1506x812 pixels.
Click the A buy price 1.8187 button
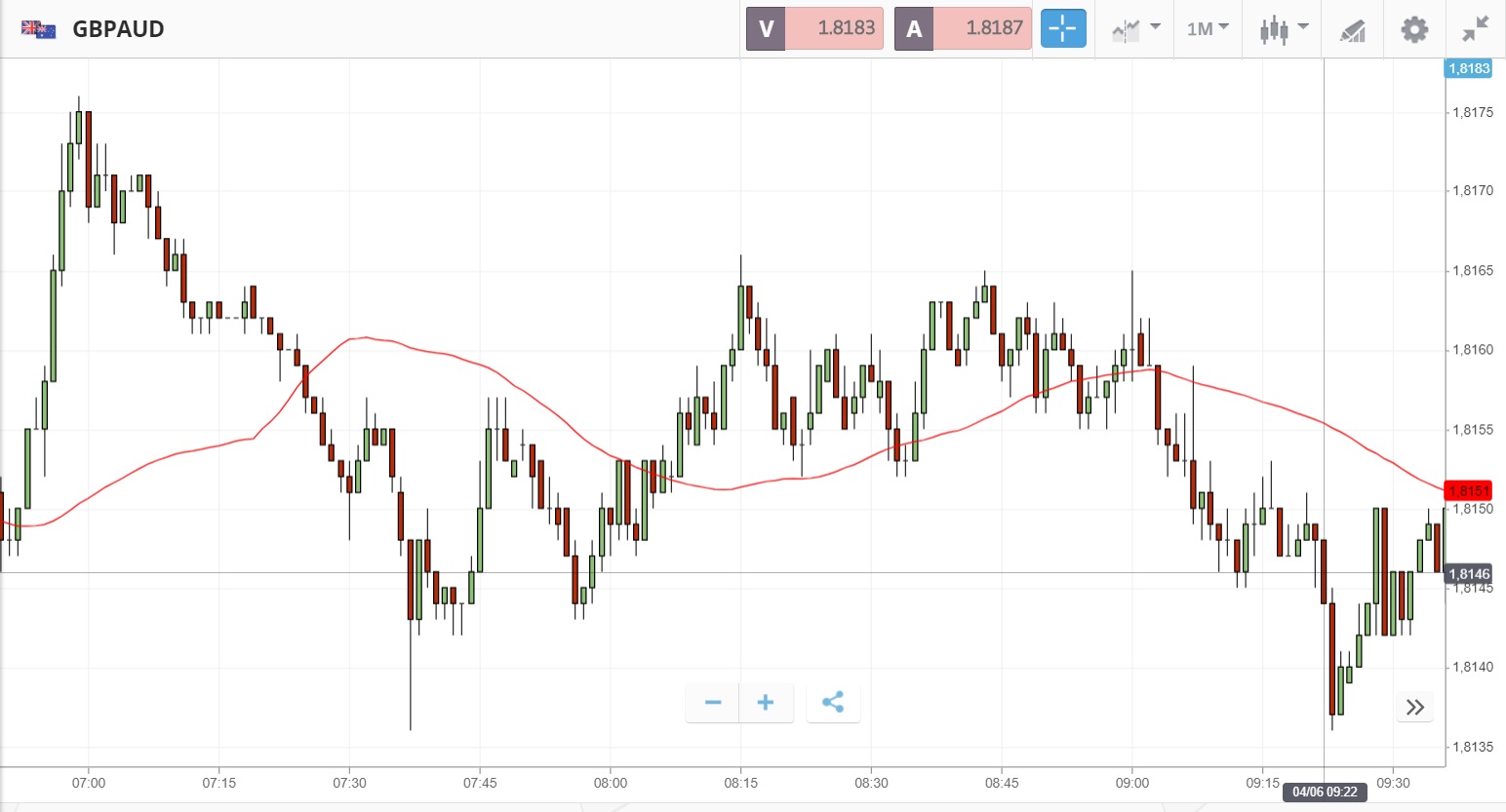point(963,29)
